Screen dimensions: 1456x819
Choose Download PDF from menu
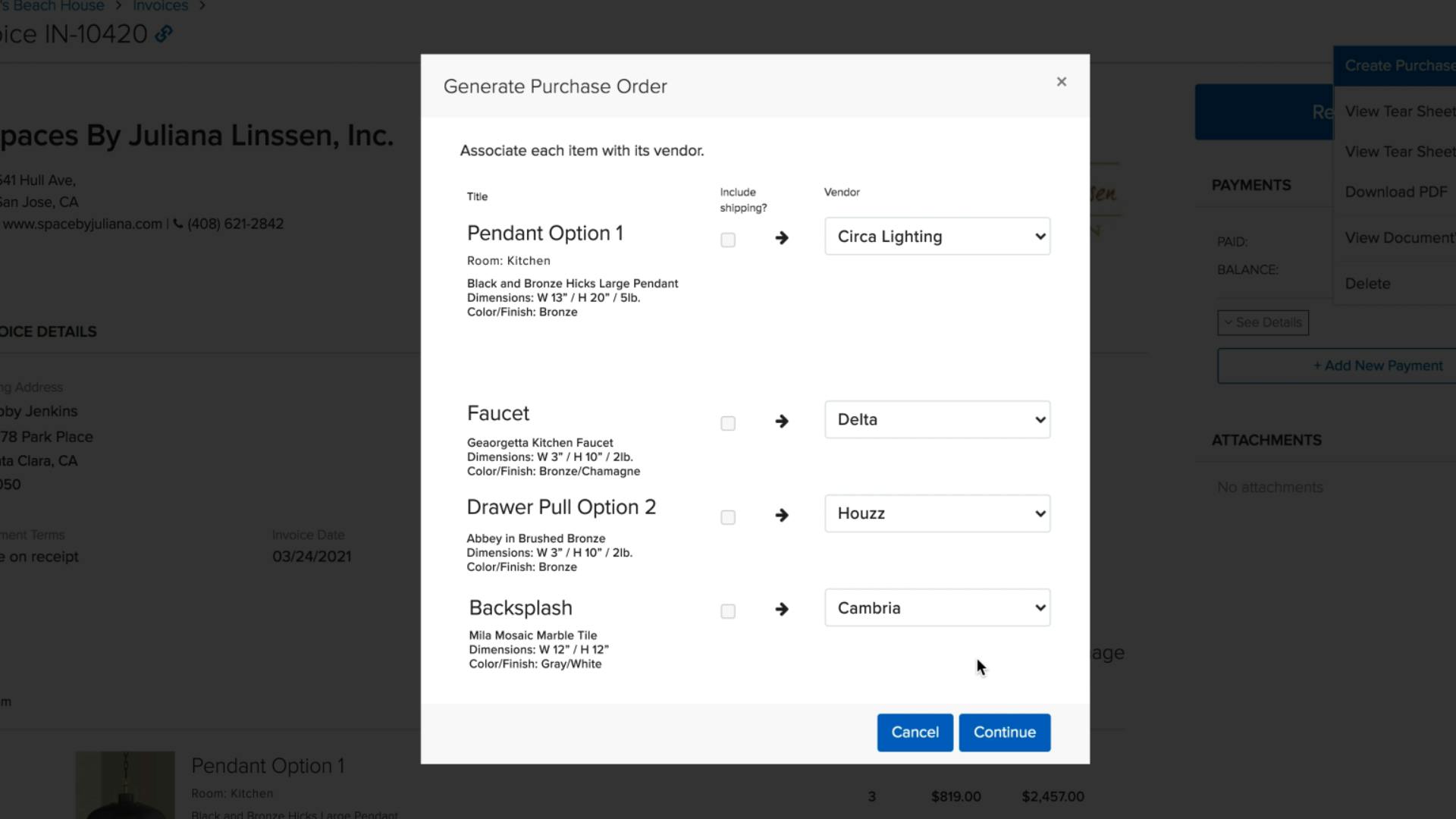[x=1396, y=192]
